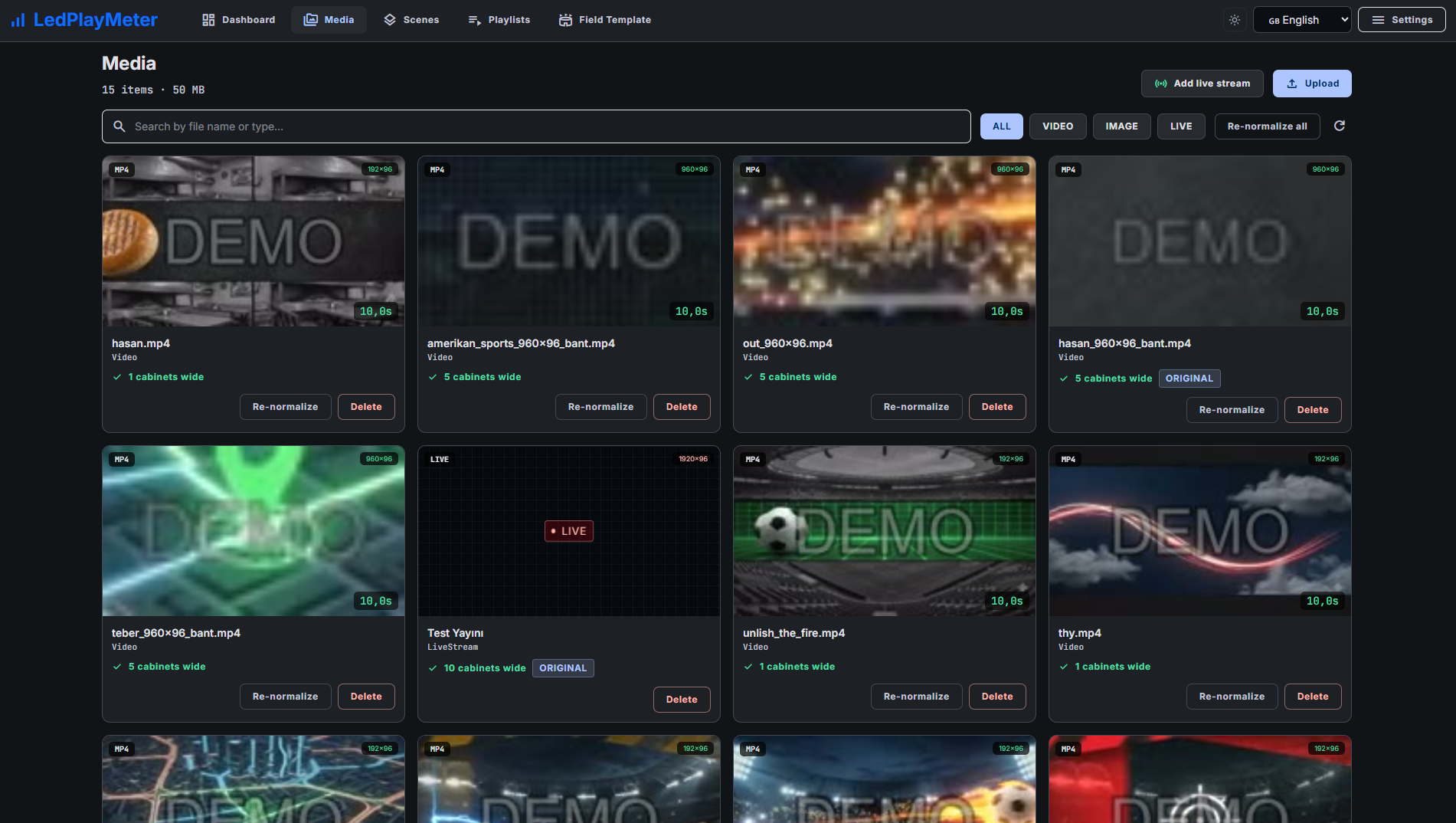This screenshot has width=1456, height=823.
Task: Delete unlish_the_fire.mp4
Action: (x=997, y=697)
